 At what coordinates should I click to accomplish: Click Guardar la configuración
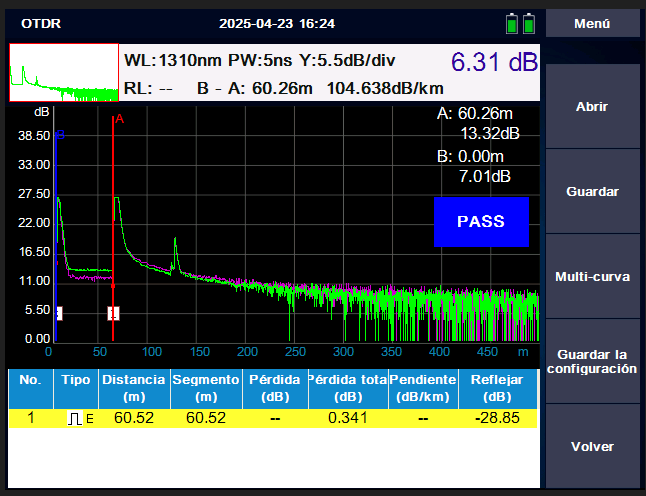(592, 361)
